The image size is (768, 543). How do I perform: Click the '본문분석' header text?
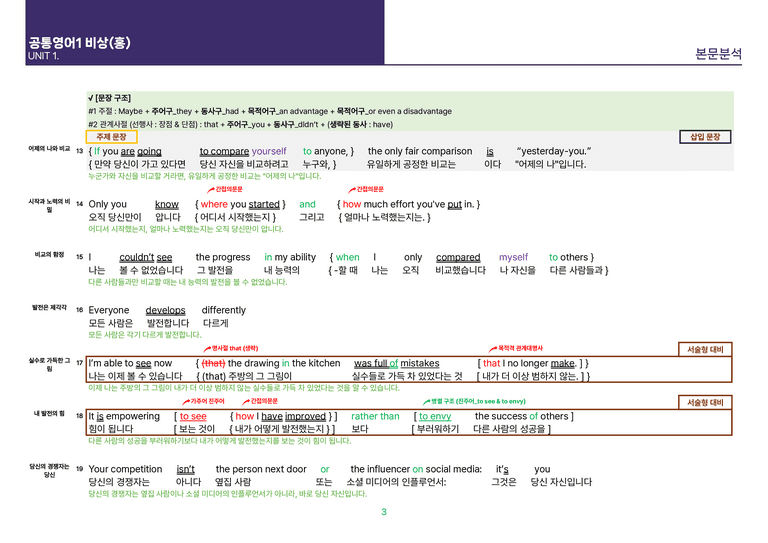(x=718, y=53)
